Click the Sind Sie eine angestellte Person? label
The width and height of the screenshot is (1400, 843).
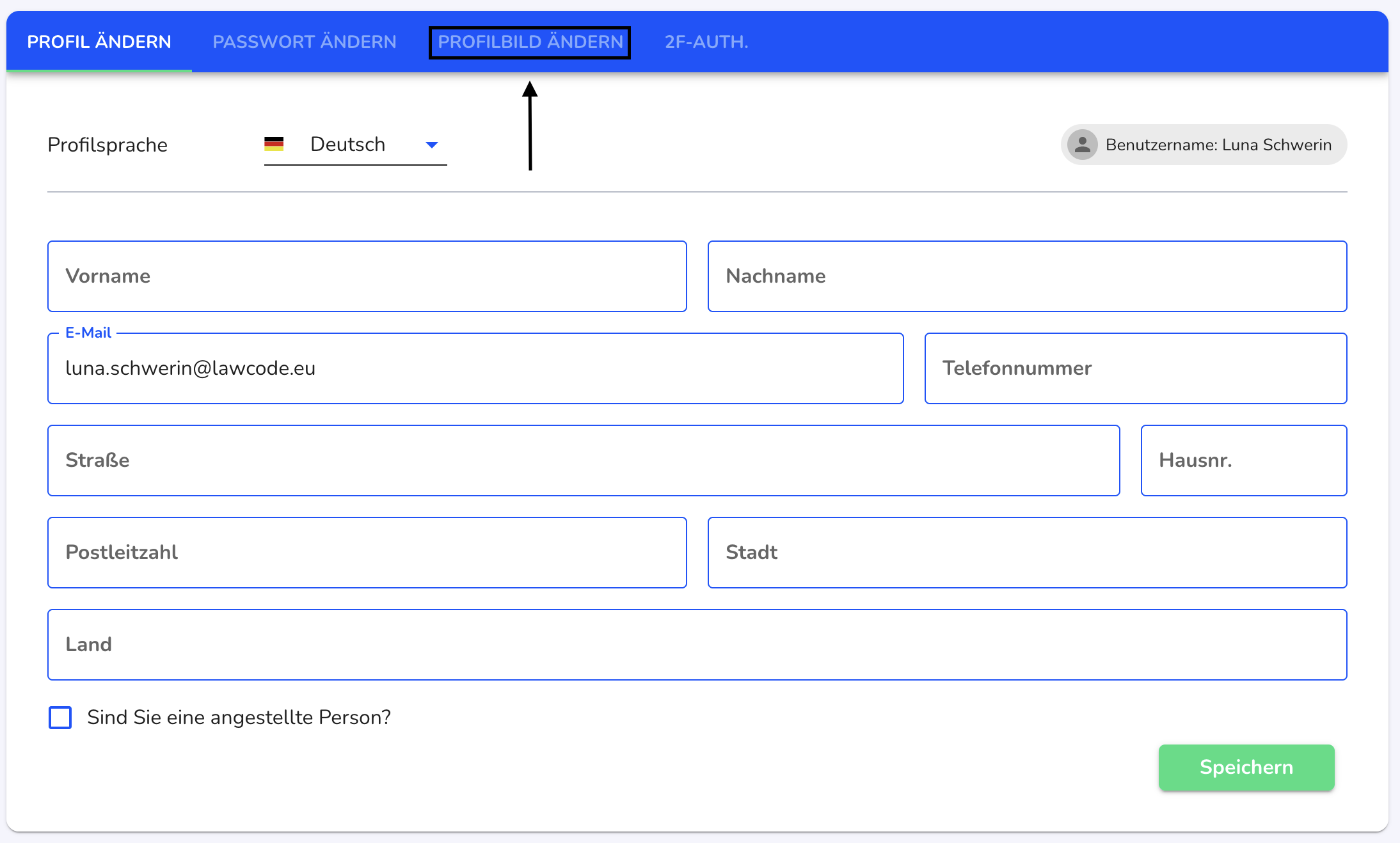tap(239, 718)
